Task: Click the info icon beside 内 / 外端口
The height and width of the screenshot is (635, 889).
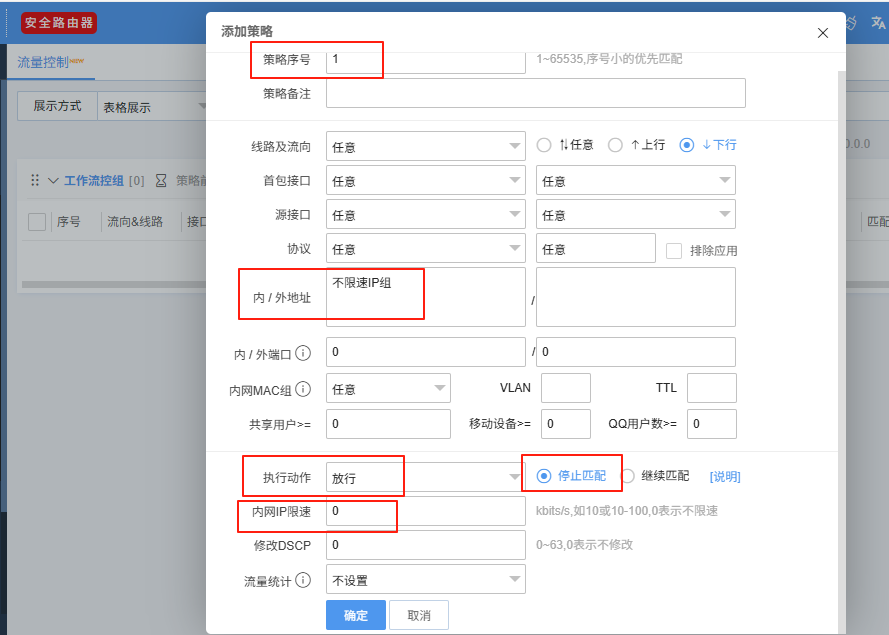Action: click(x=303, y=353)
